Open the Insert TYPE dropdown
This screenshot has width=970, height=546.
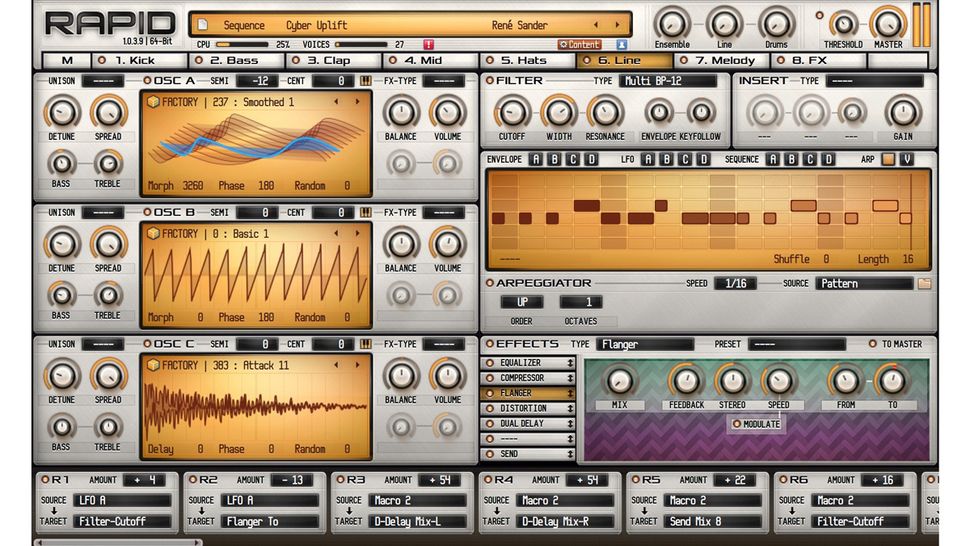(874, 81)
